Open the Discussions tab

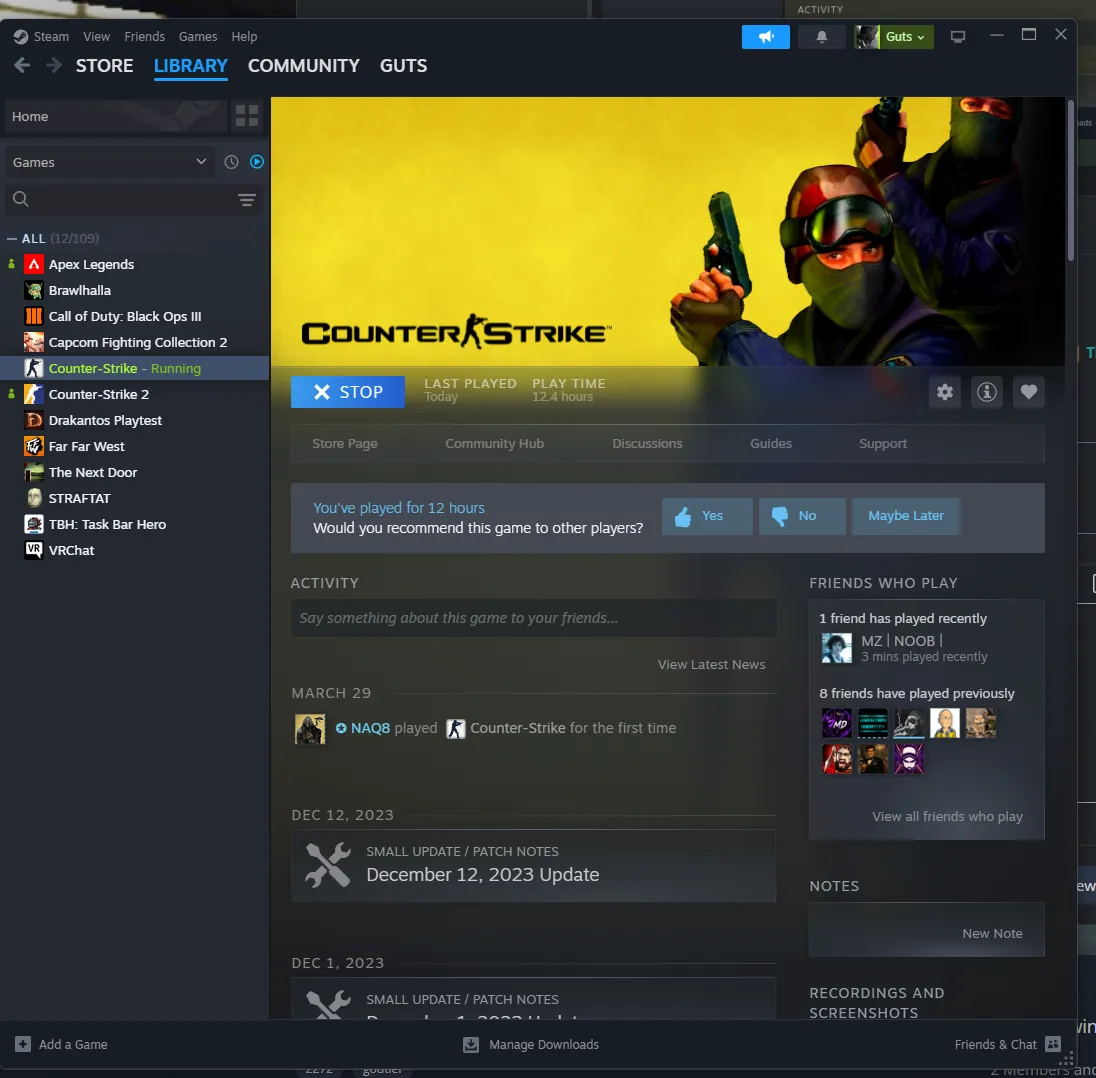point(647,443)
